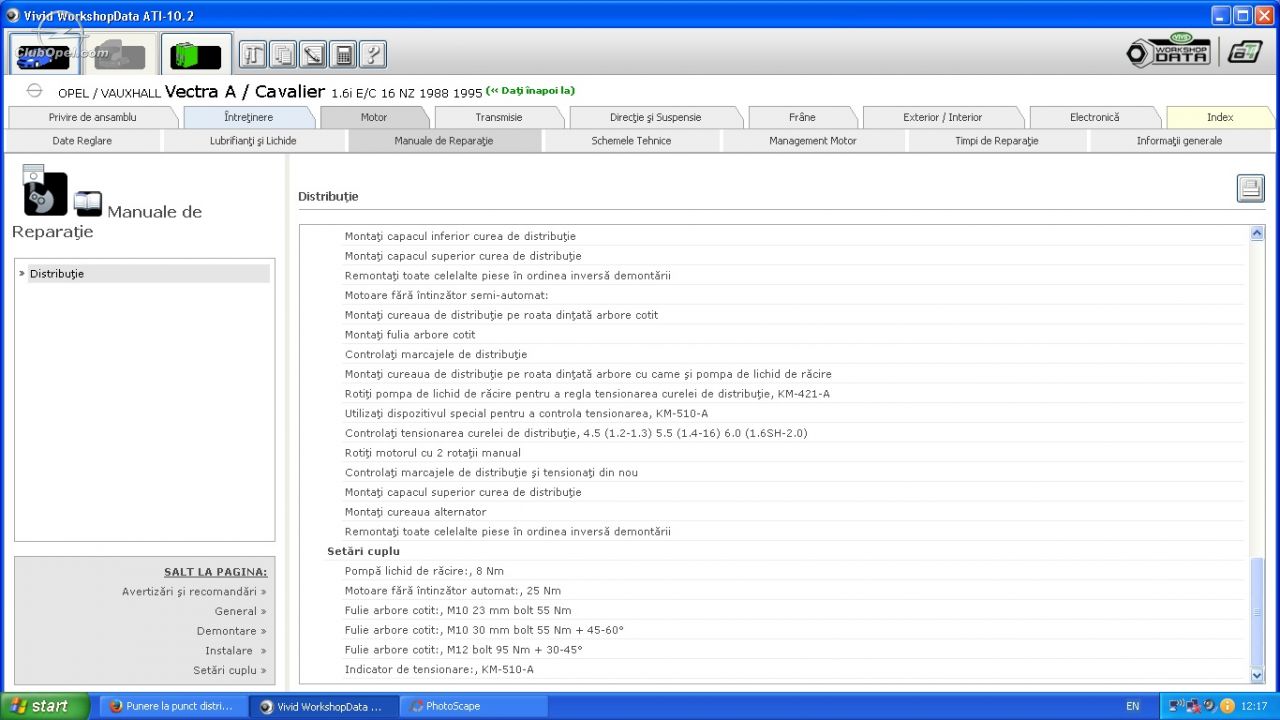Select the Motor tab

374,117
